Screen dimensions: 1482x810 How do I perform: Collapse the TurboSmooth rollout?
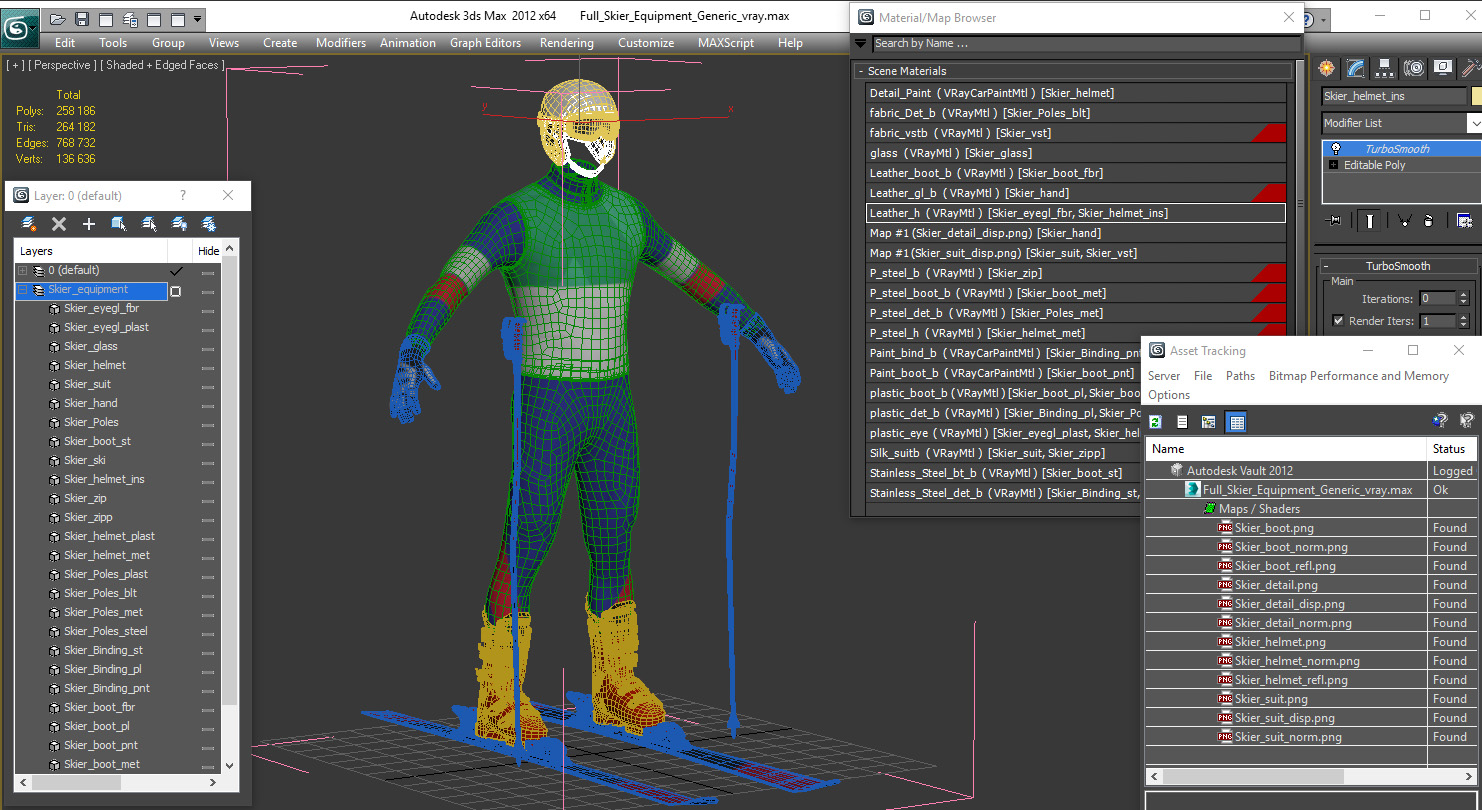point(1328,266)
